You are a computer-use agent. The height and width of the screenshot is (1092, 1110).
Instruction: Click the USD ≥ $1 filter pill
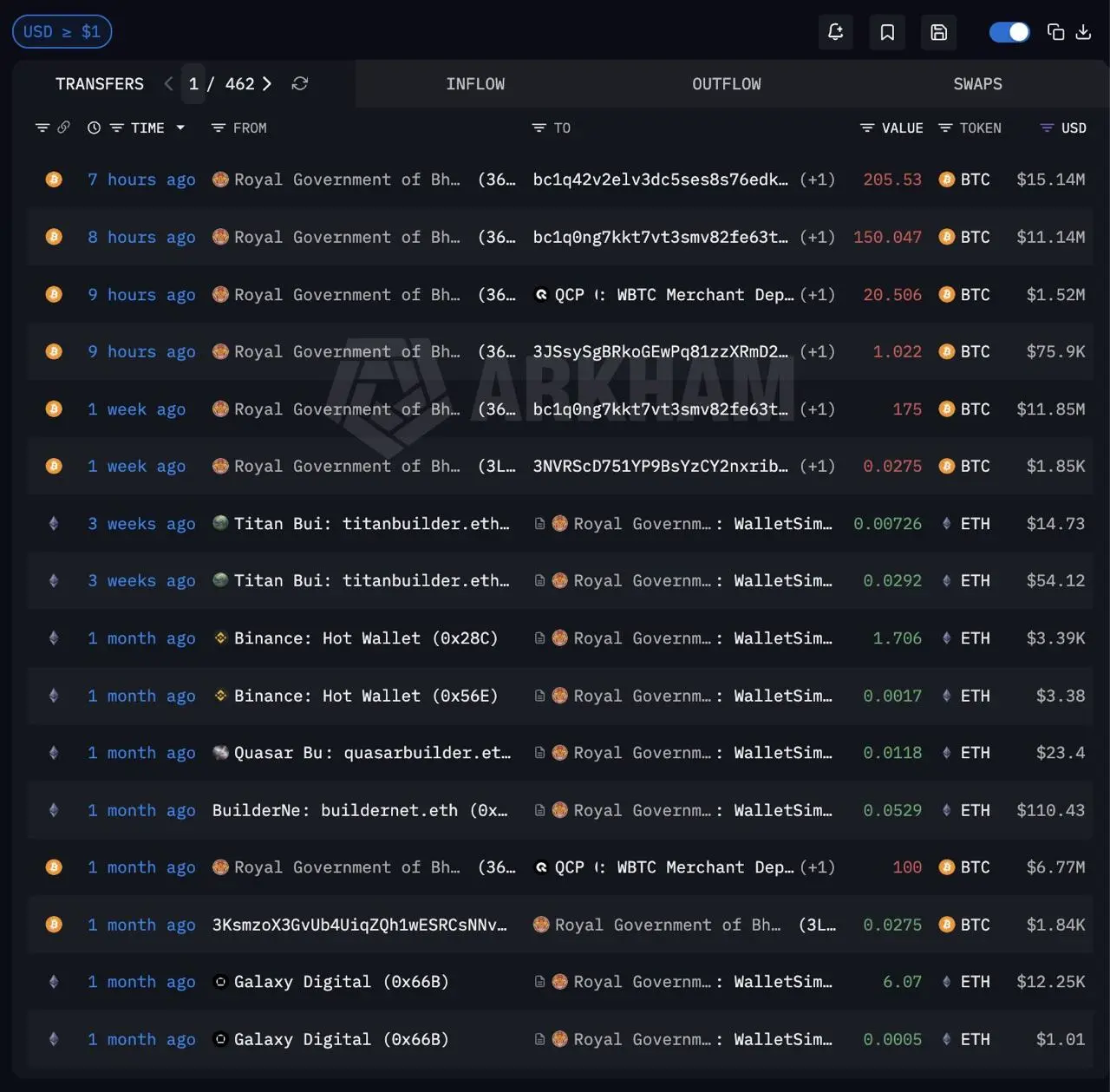tap(62, 32)
